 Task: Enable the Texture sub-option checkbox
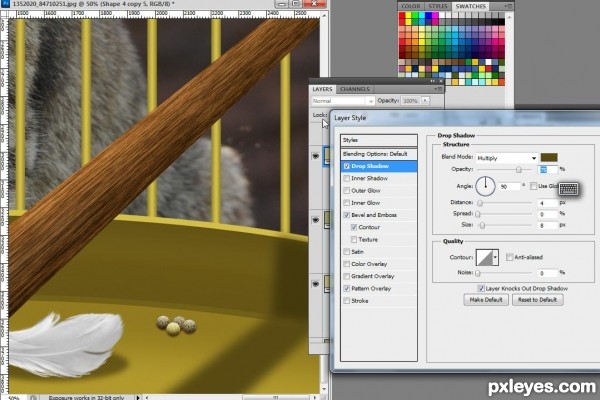click(354, 240)
